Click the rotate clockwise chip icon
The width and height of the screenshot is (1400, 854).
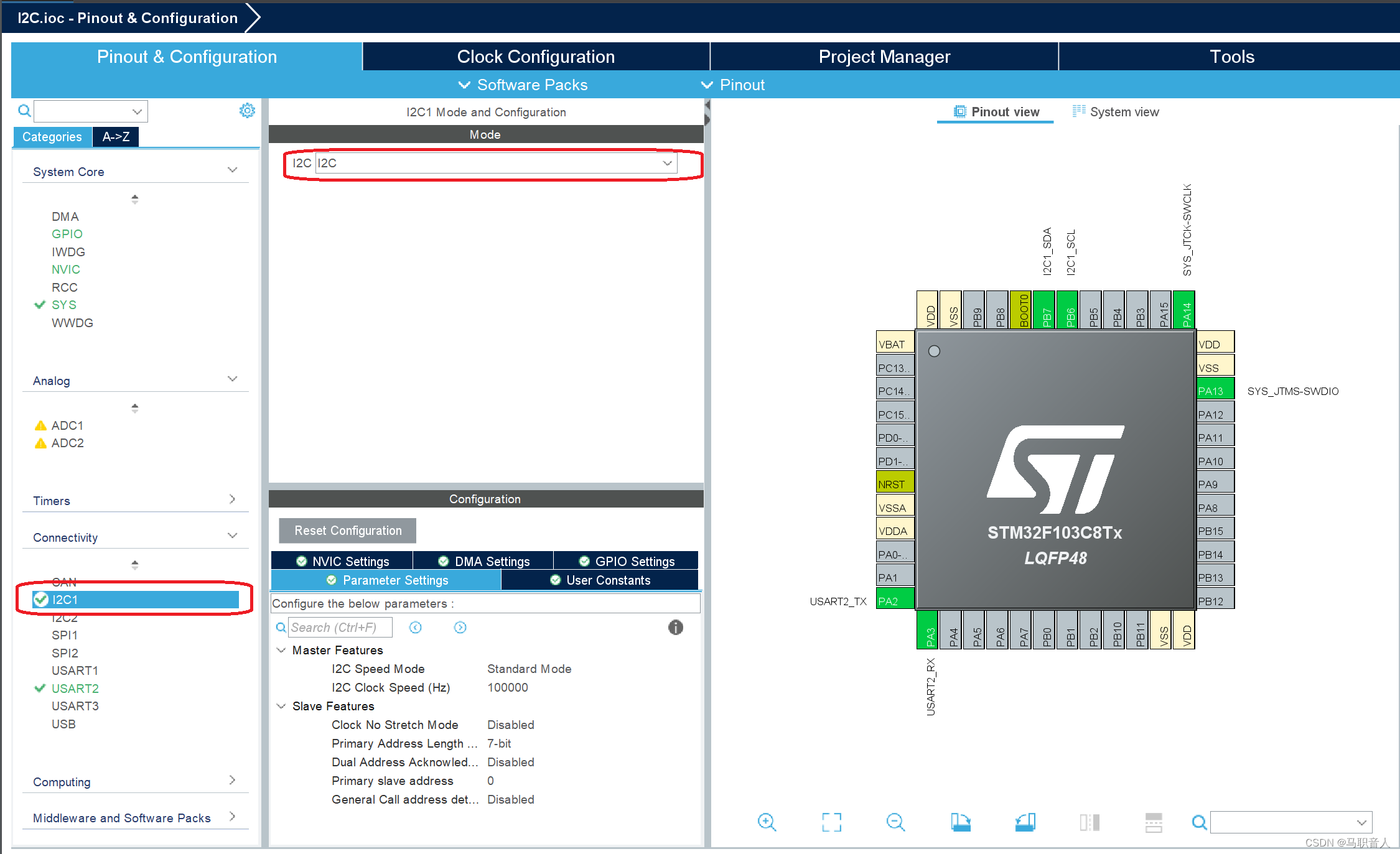960,822
